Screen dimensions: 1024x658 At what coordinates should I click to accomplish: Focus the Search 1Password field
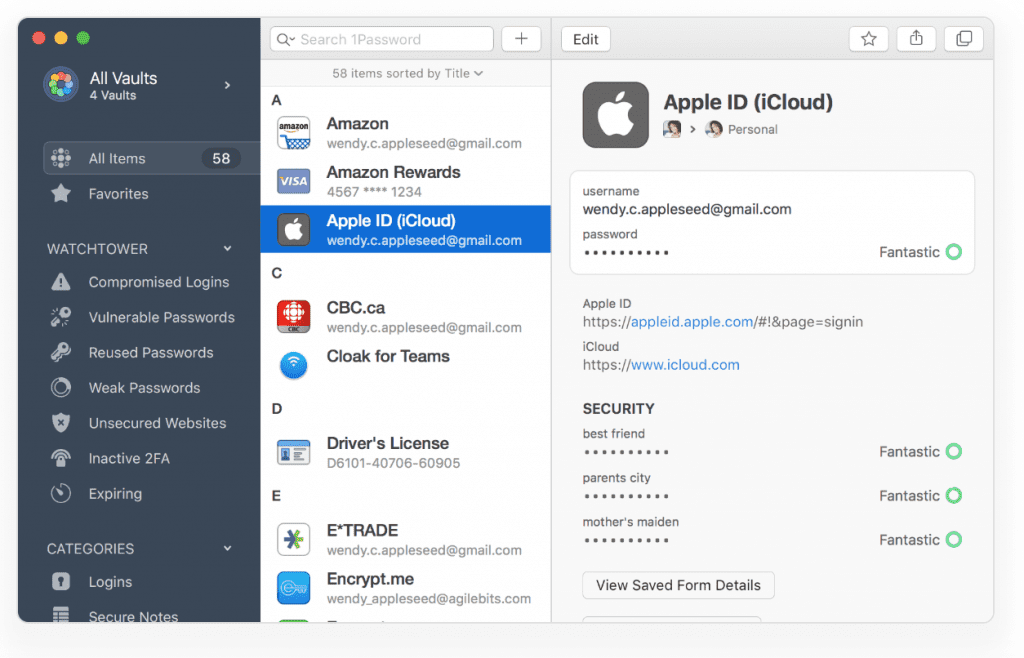point(381,39)
